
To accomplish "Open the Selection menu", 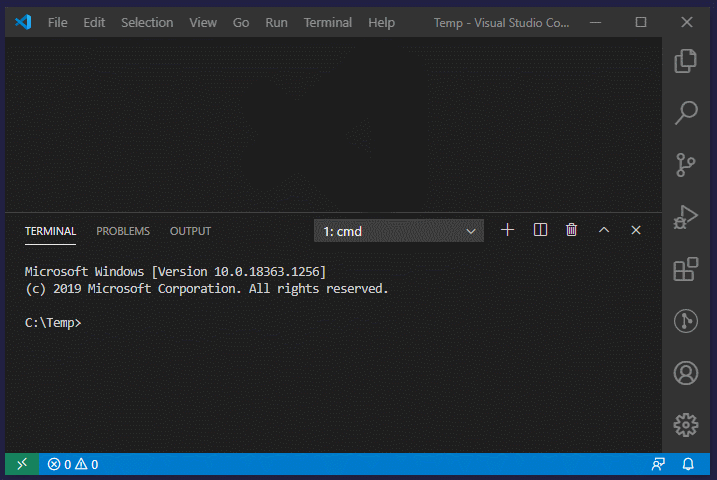I will click(147, 22).
